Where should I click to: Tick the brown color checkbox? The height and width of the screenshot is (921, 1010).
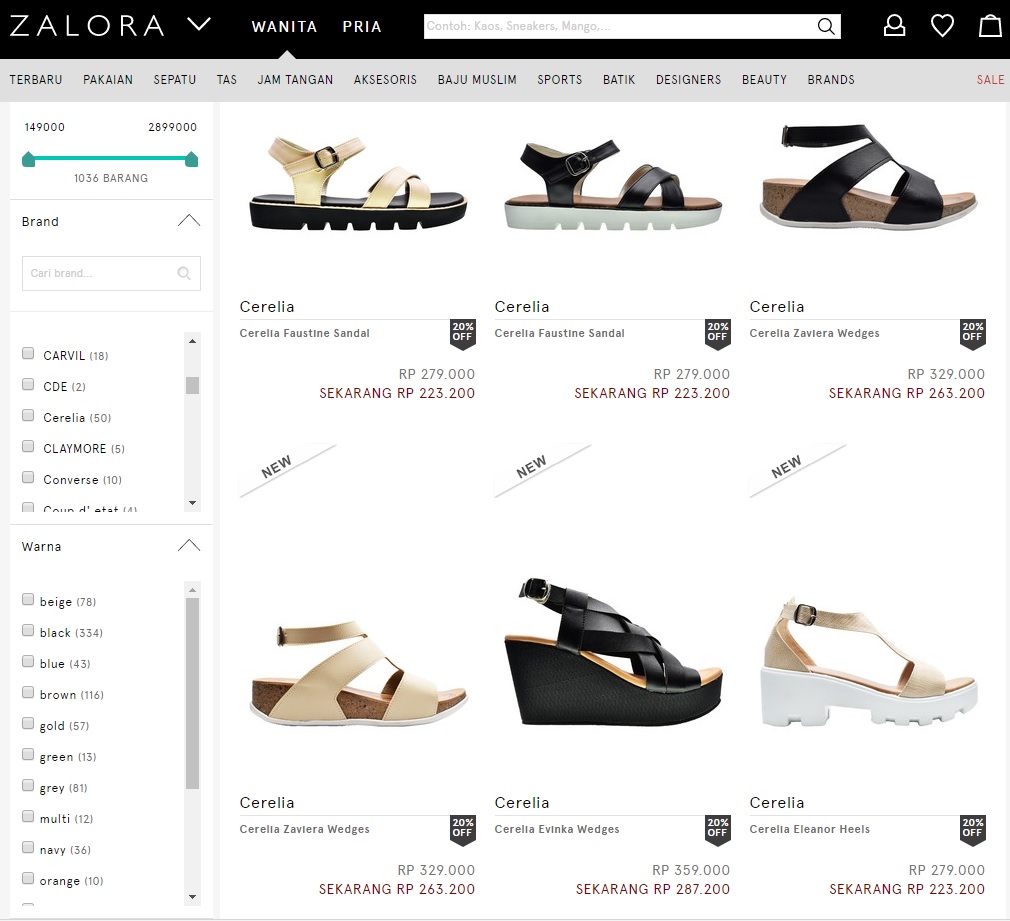(28, 692)
